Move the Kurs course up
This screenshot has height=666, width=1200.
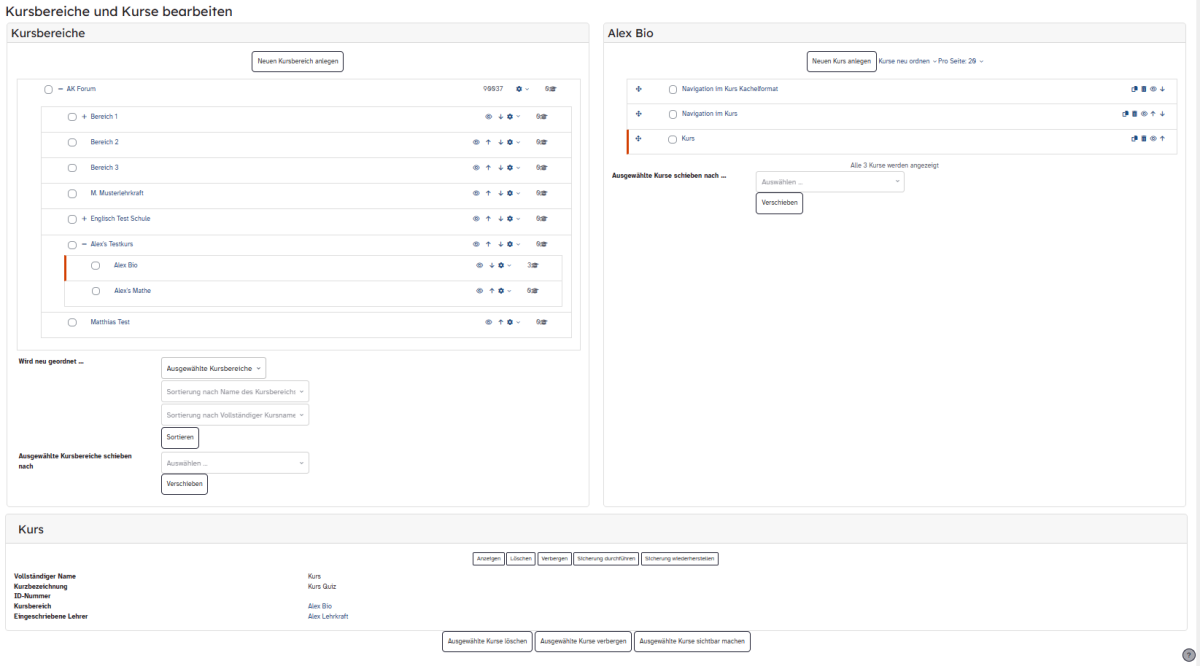click(1162, 139)
